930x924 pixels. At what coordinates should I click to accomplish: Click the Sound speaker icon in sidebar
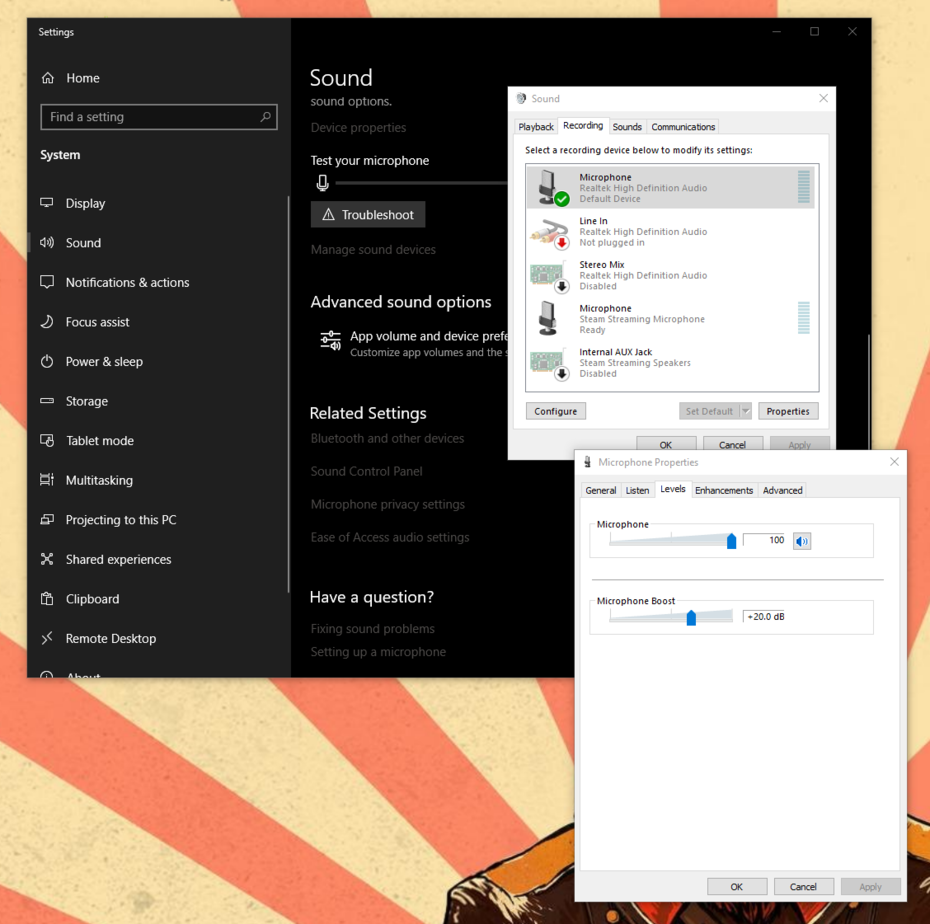(47, 243)
